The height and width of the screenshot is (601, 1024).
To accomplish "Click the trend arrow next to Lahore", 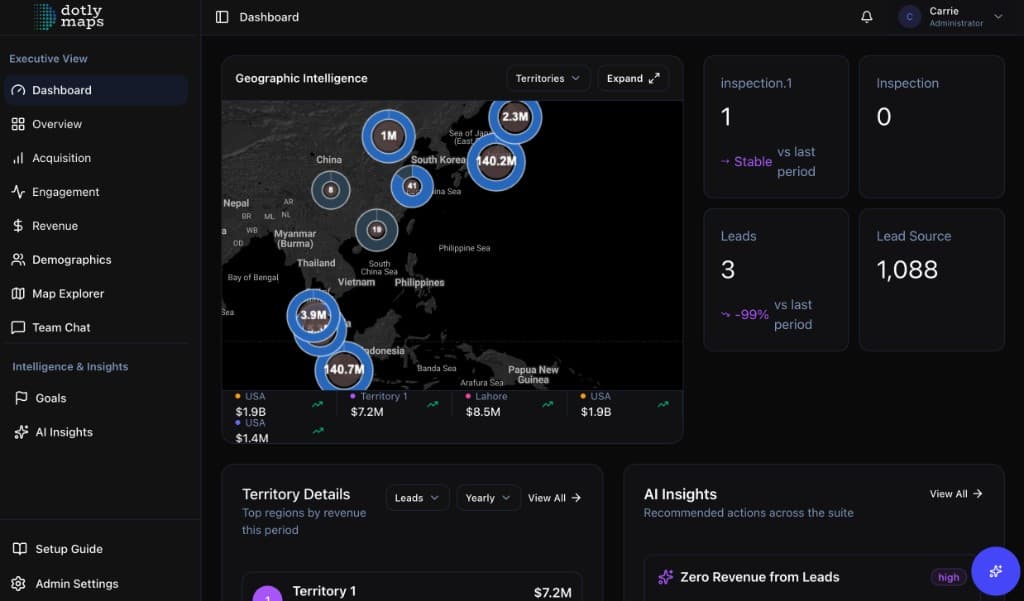I will tap(548, 404).
